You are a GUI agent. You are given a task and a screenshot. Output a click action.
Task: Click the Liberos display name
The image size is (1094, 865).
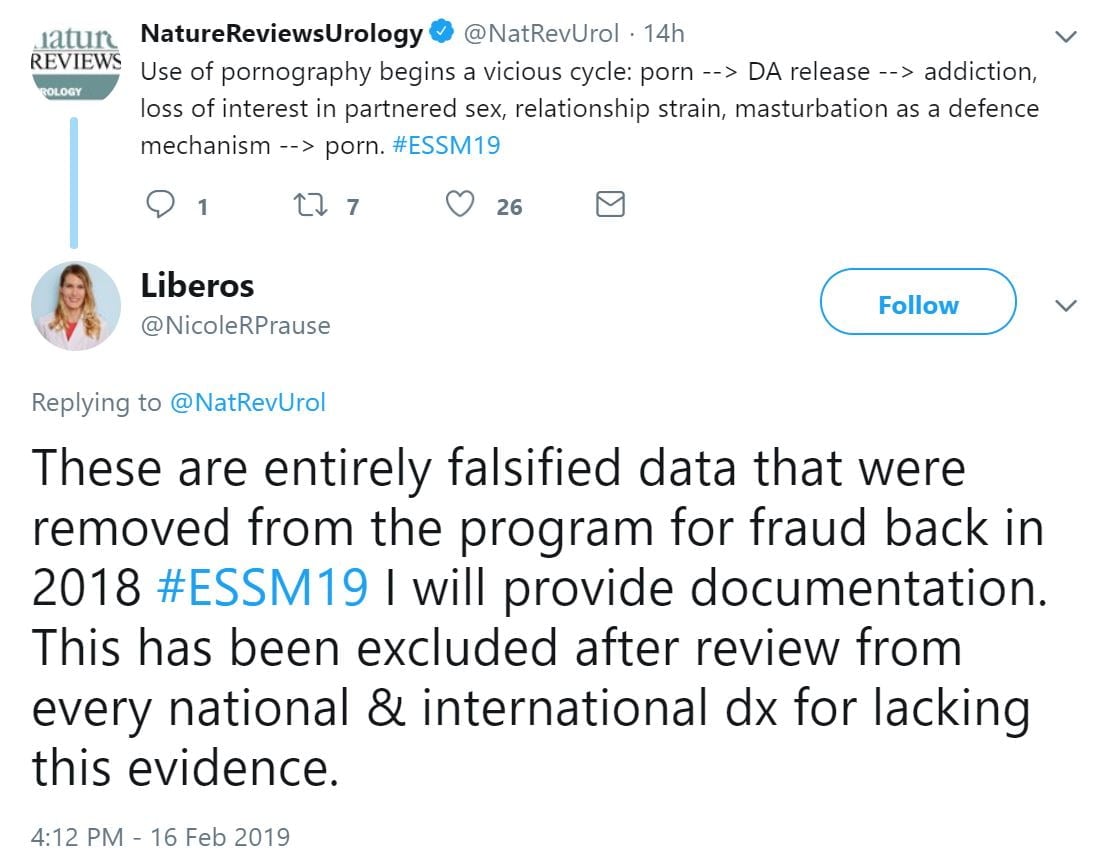198,286
